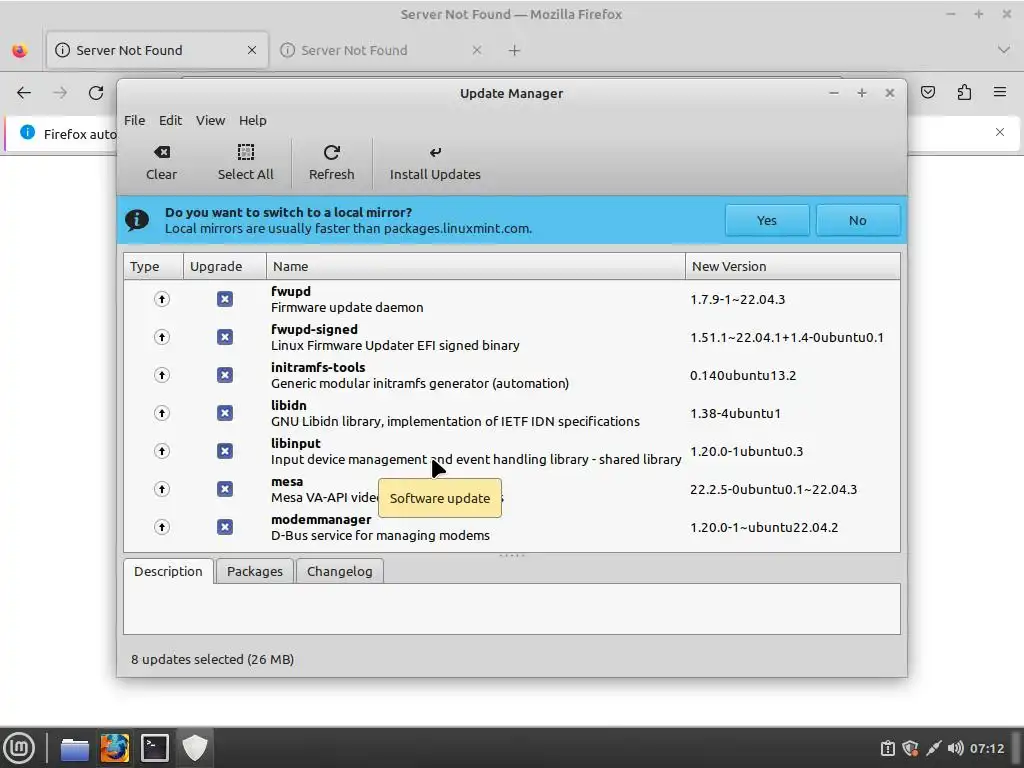Image resolution: width=1024 pixels, height=768 pixels.
Task: Click the volume icon in system tray
Action: click(955, 748)
